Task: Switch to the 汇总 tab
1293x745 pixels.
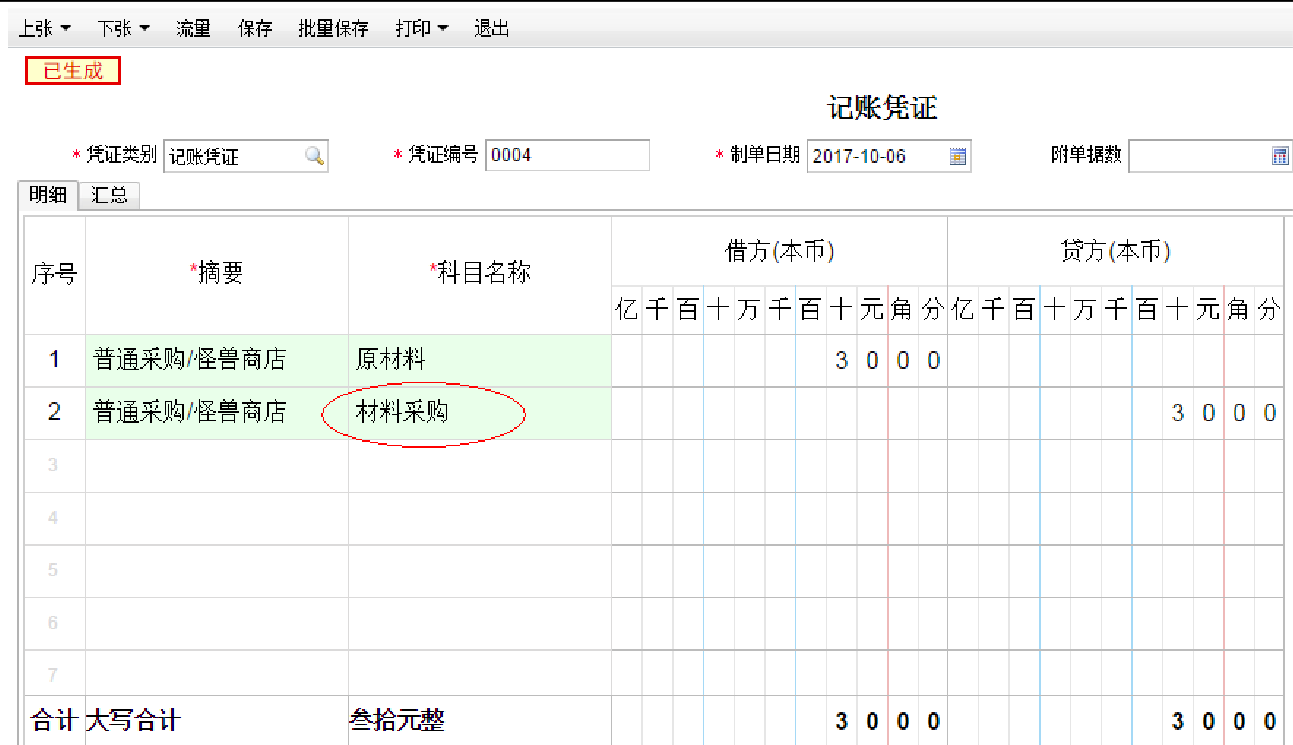Action: click(110, 196)
